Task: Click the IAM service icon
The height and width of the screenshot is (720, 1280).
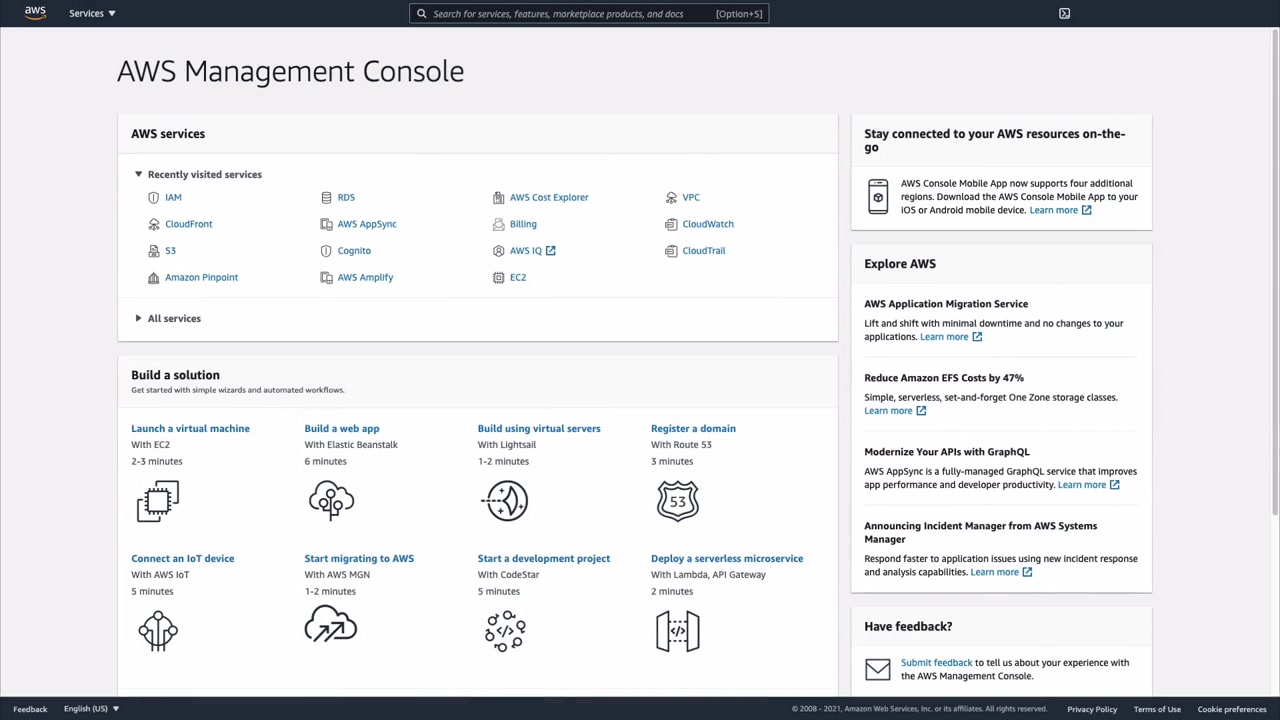Action: tap(153, 198)
